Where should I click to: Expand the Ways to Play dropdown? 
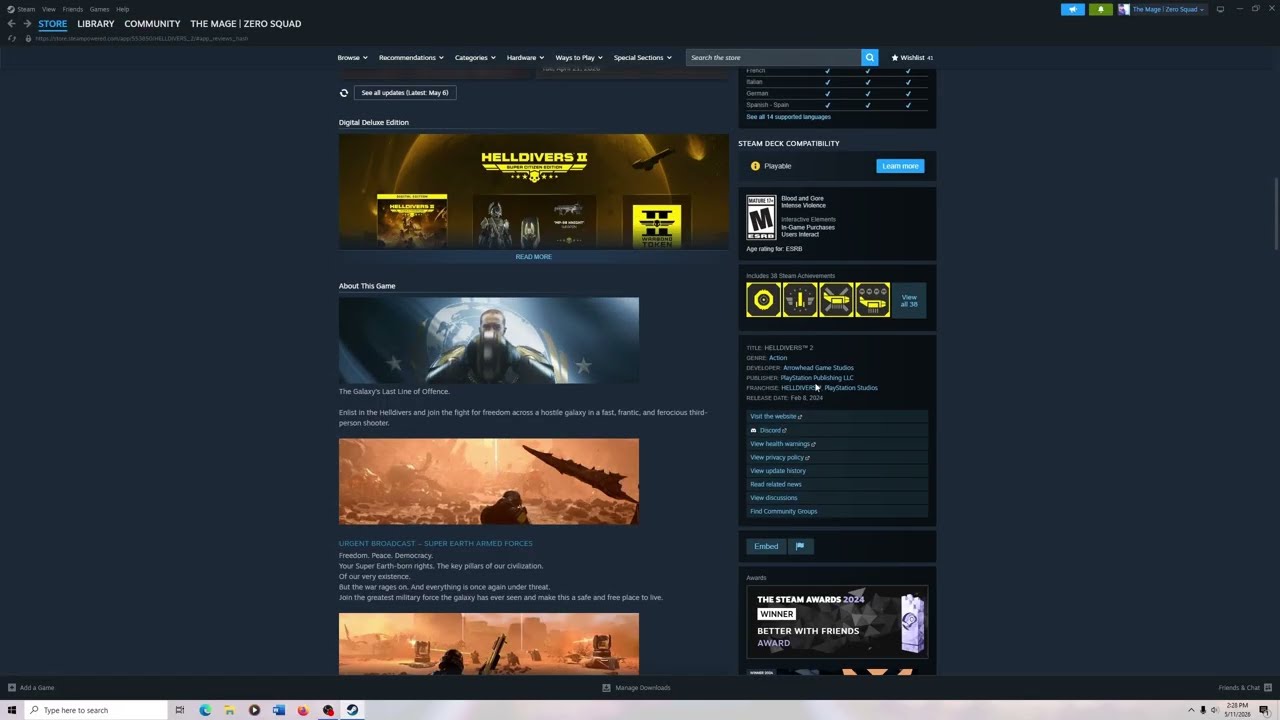pyautogui.click(x=578, y=58)
